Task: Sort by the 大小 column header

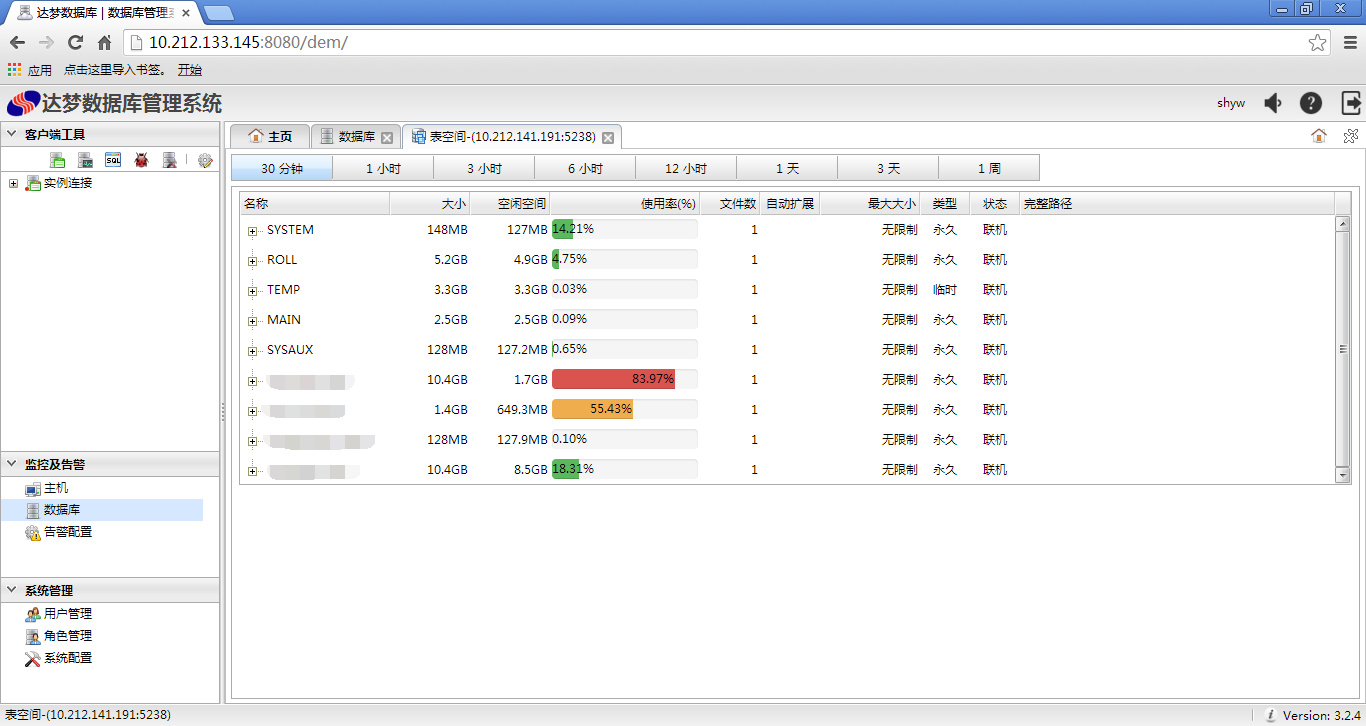Action: click(x=430, y=204)
